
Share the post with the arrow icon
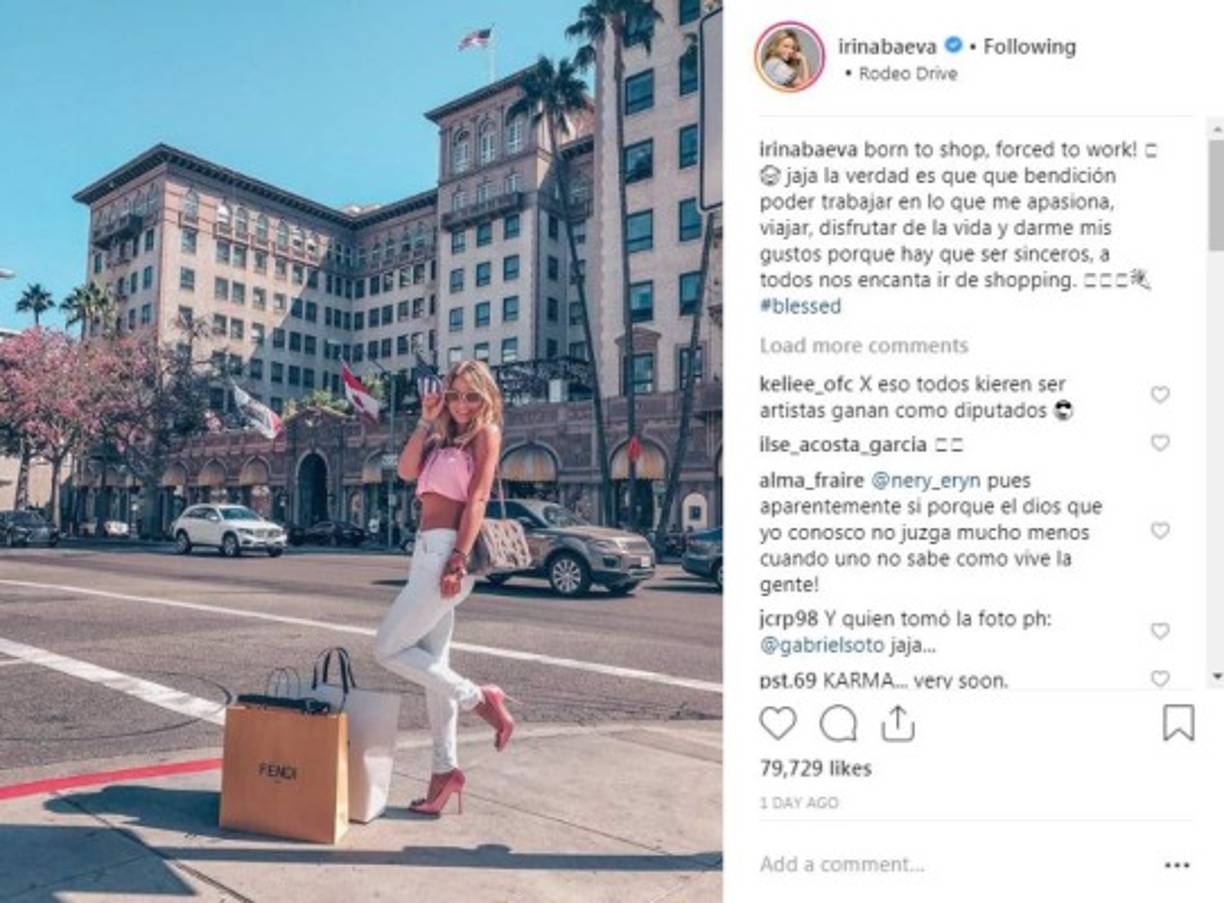point(898,723)
